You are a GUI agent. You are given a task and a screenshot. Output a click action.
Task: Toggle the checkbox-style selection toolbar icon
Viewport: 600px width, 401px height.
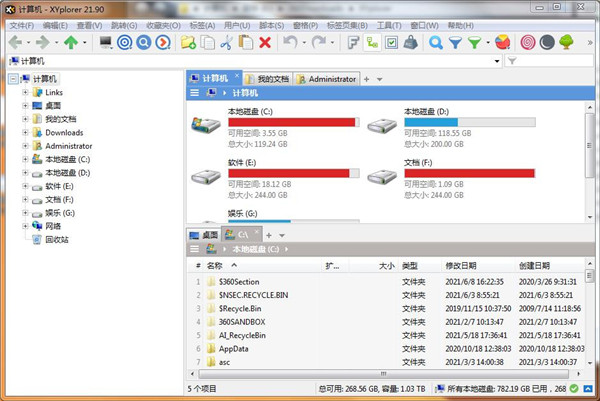392,42
